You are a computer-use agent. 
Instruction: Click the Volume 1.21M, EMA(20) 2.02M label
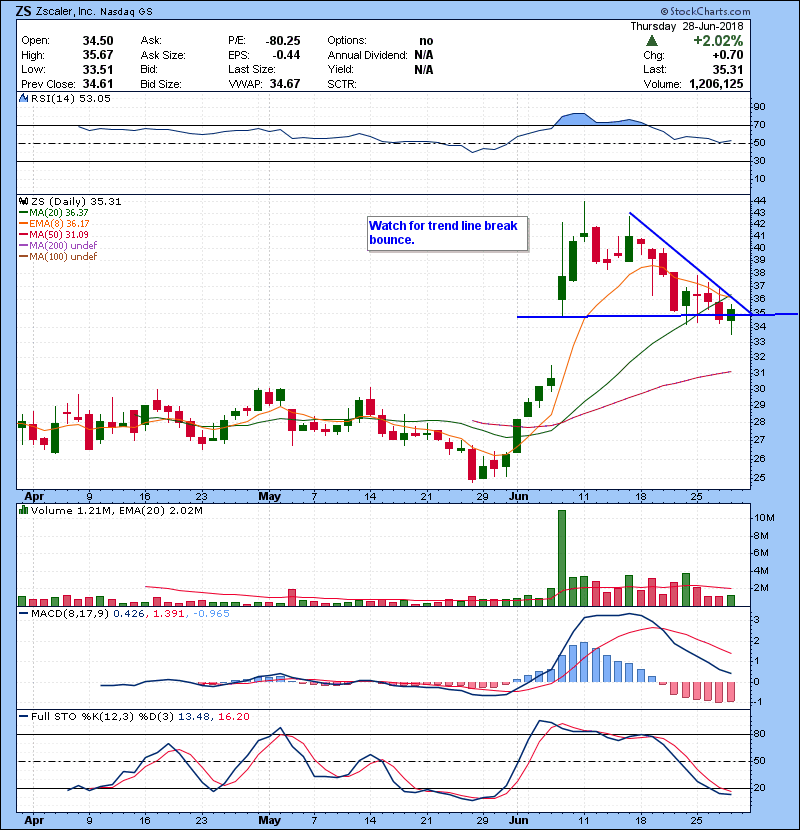click(x=116, y=510)
